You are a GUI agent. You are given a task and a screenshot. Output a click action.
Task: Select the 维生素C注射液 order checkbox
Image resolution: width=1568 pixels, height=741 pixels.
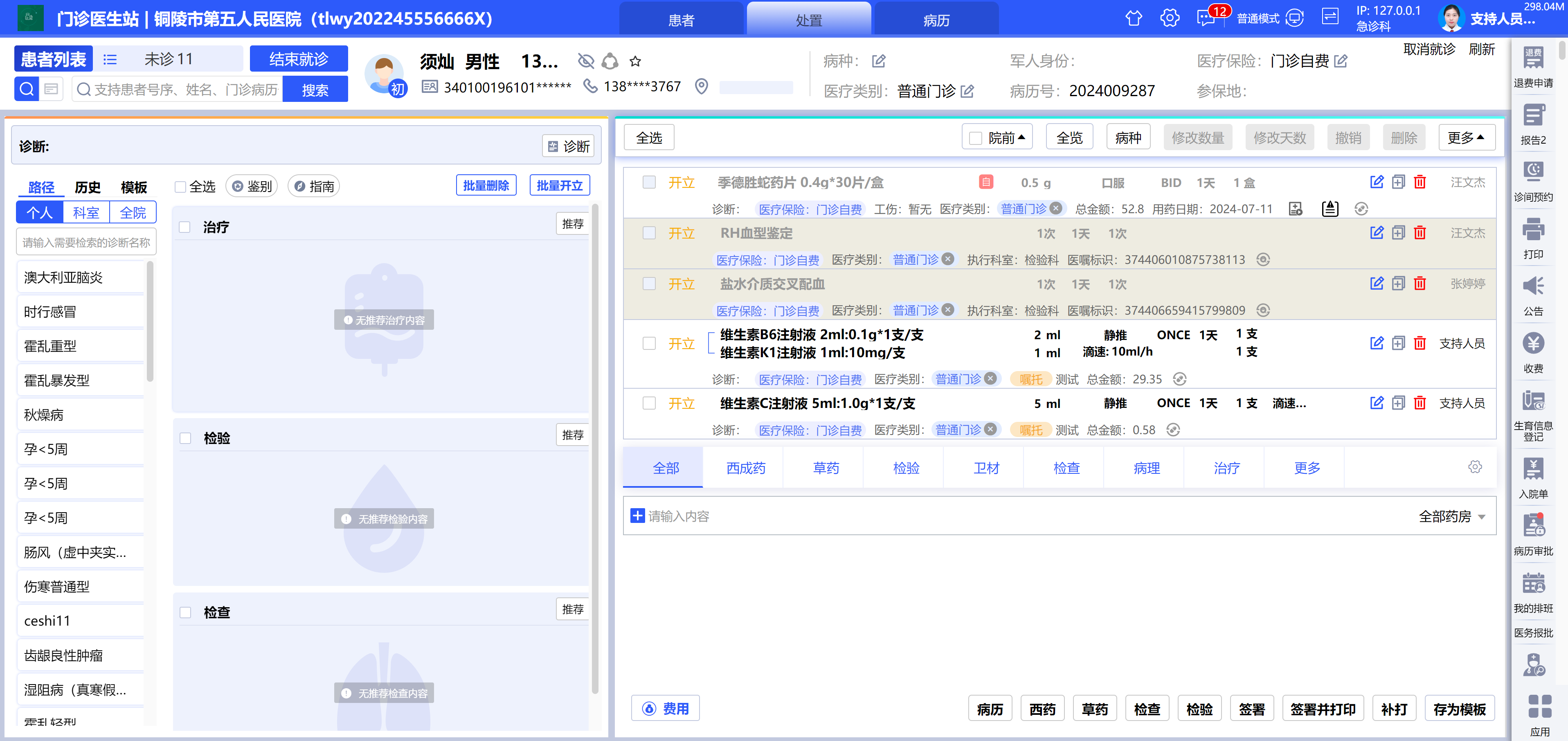click(650, 403)
